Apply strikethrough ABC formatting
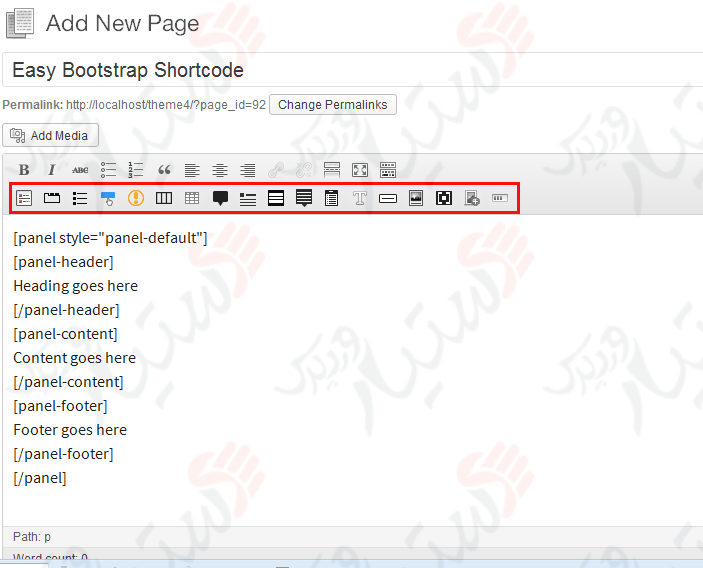The height and width of the screenshot is (568, 703). pos(80,170)
